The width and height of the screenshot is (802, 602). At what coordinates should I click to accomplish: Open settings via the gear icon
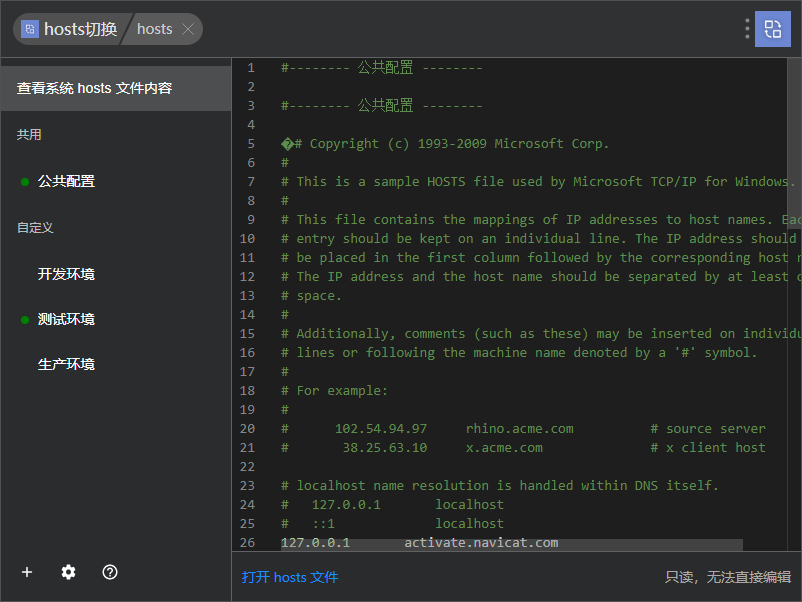tap(69, 572)
